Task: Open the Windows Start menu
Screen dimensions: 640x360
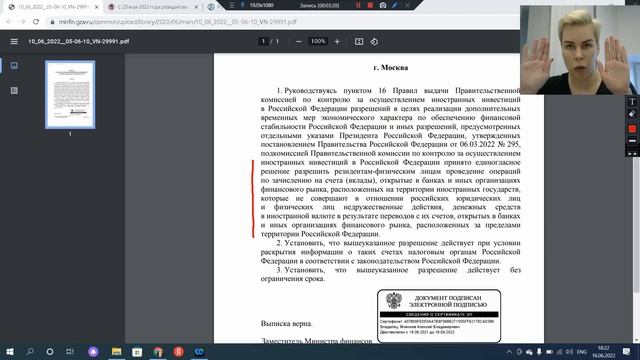Action: [x=10, y=351]
